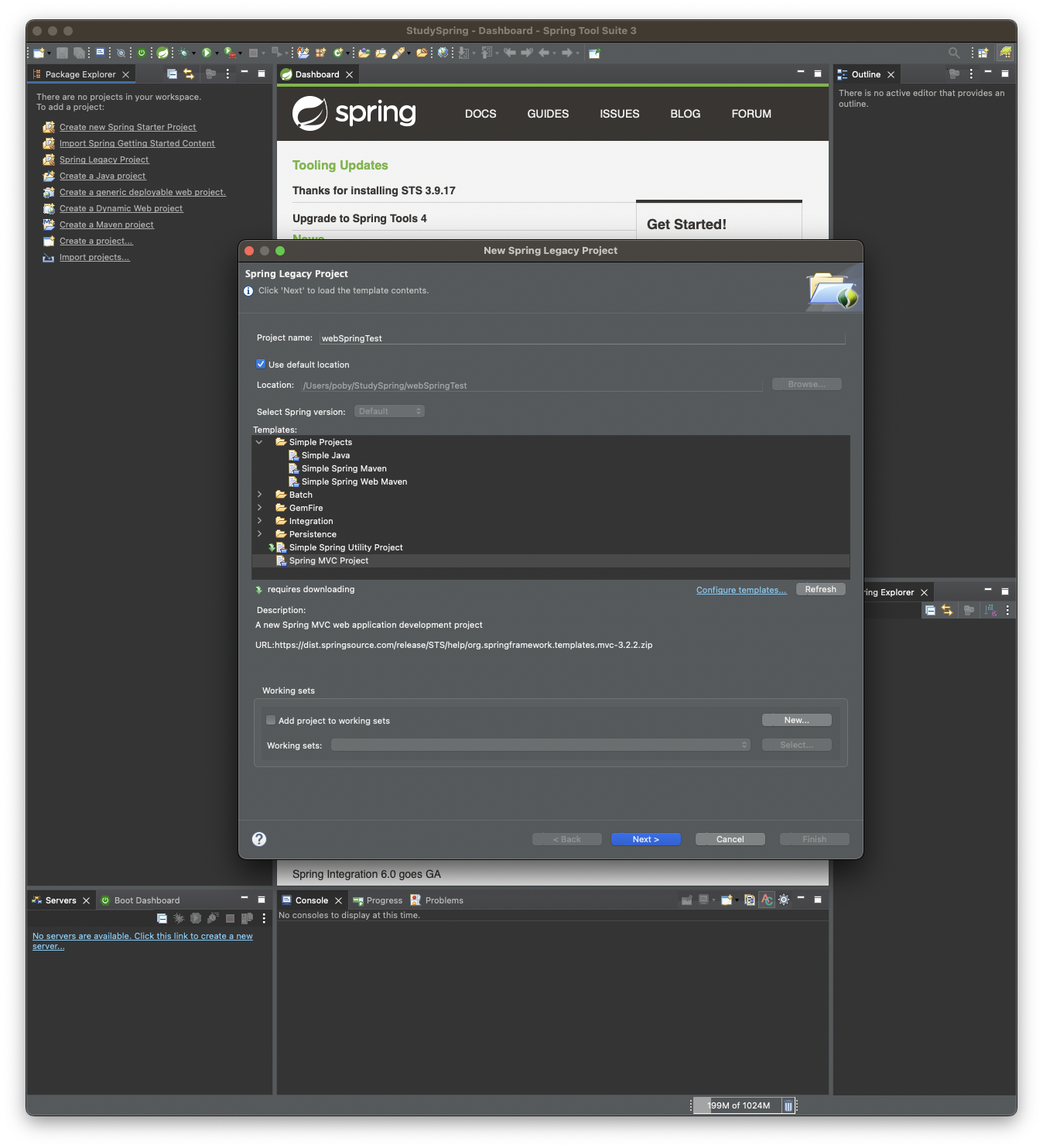Click Display Selected Console icon
The height and width of the screenshot is (1148, 1043).
coord(704,900)
